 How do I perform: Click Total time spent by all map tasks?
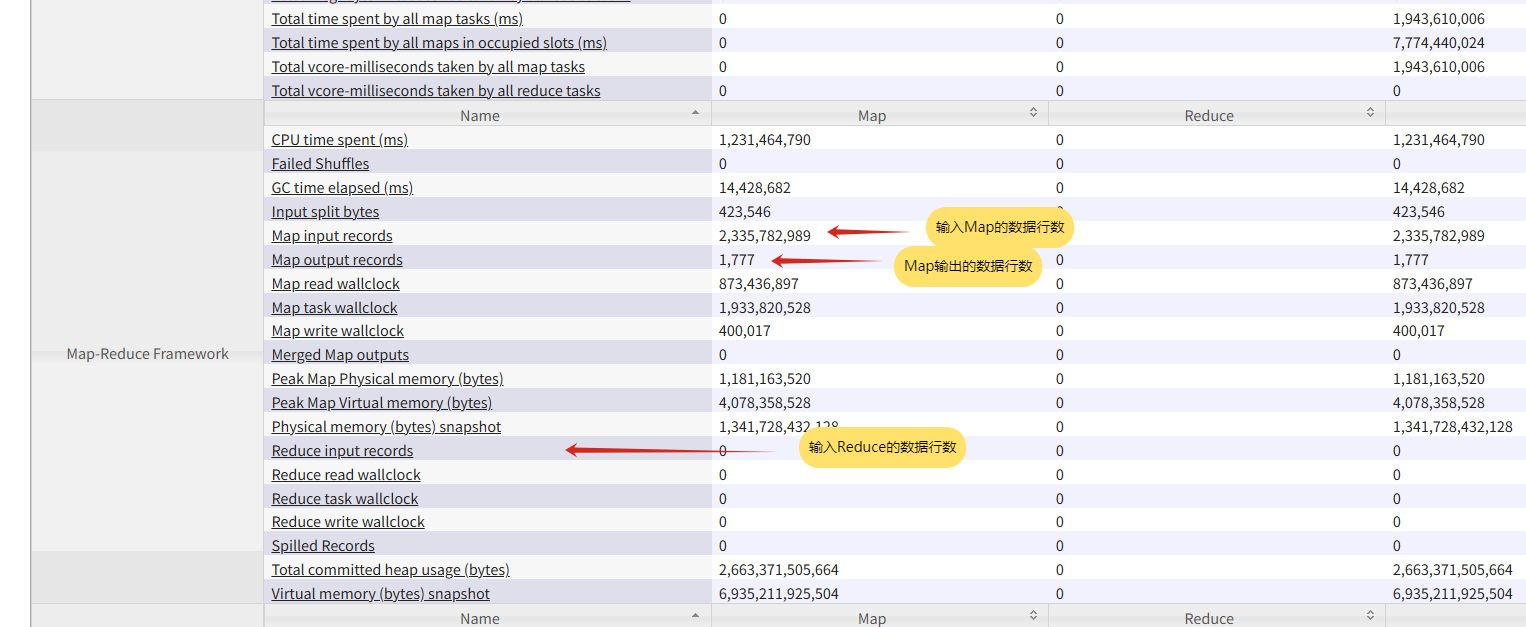click(x=397, y=19)
